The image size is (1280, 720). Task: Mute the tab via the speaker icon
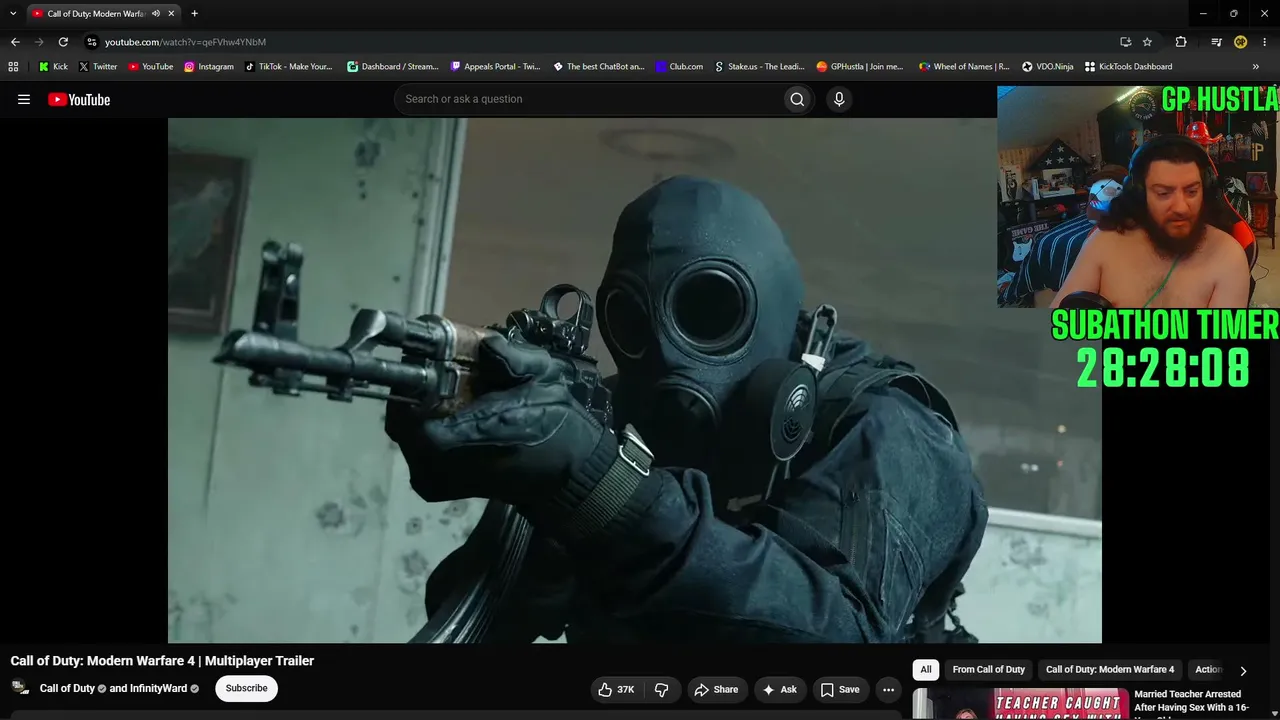(156, 14)
